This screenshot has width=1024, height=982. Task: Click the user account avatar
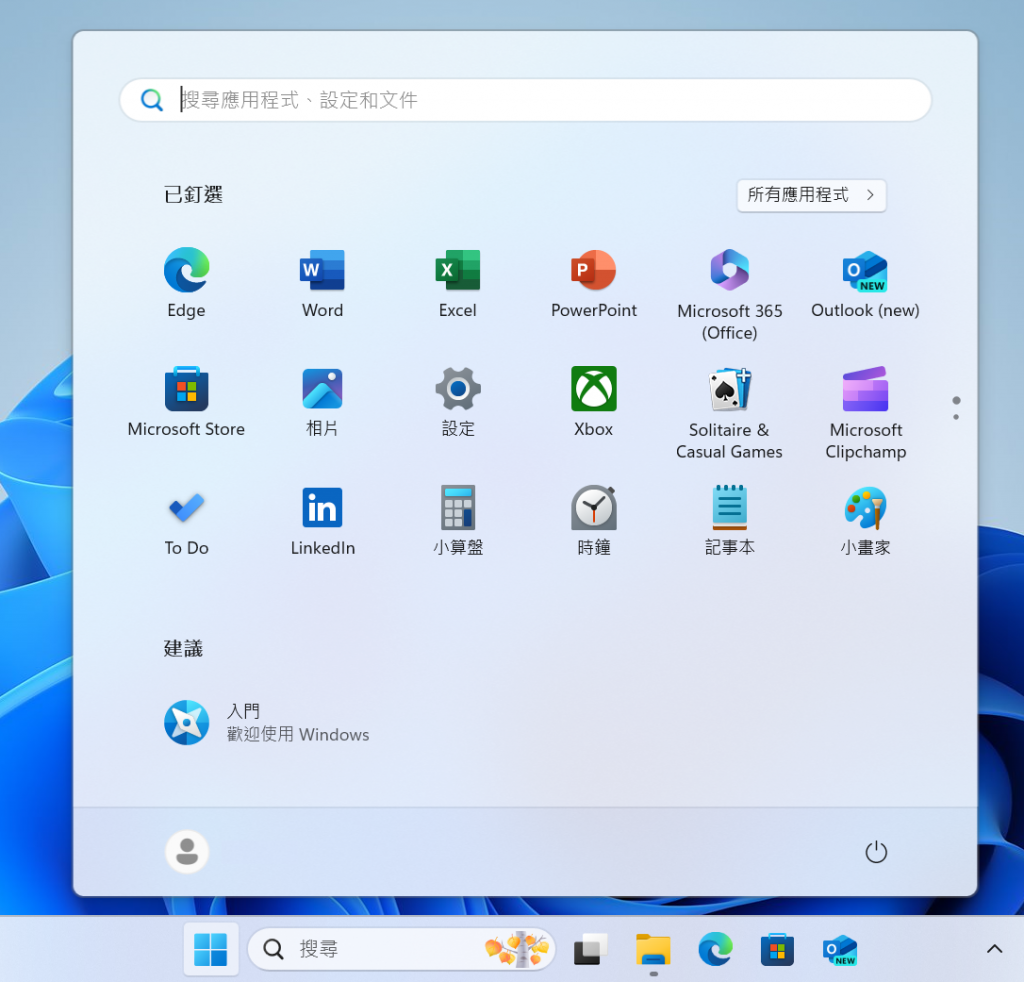(187, 851)
